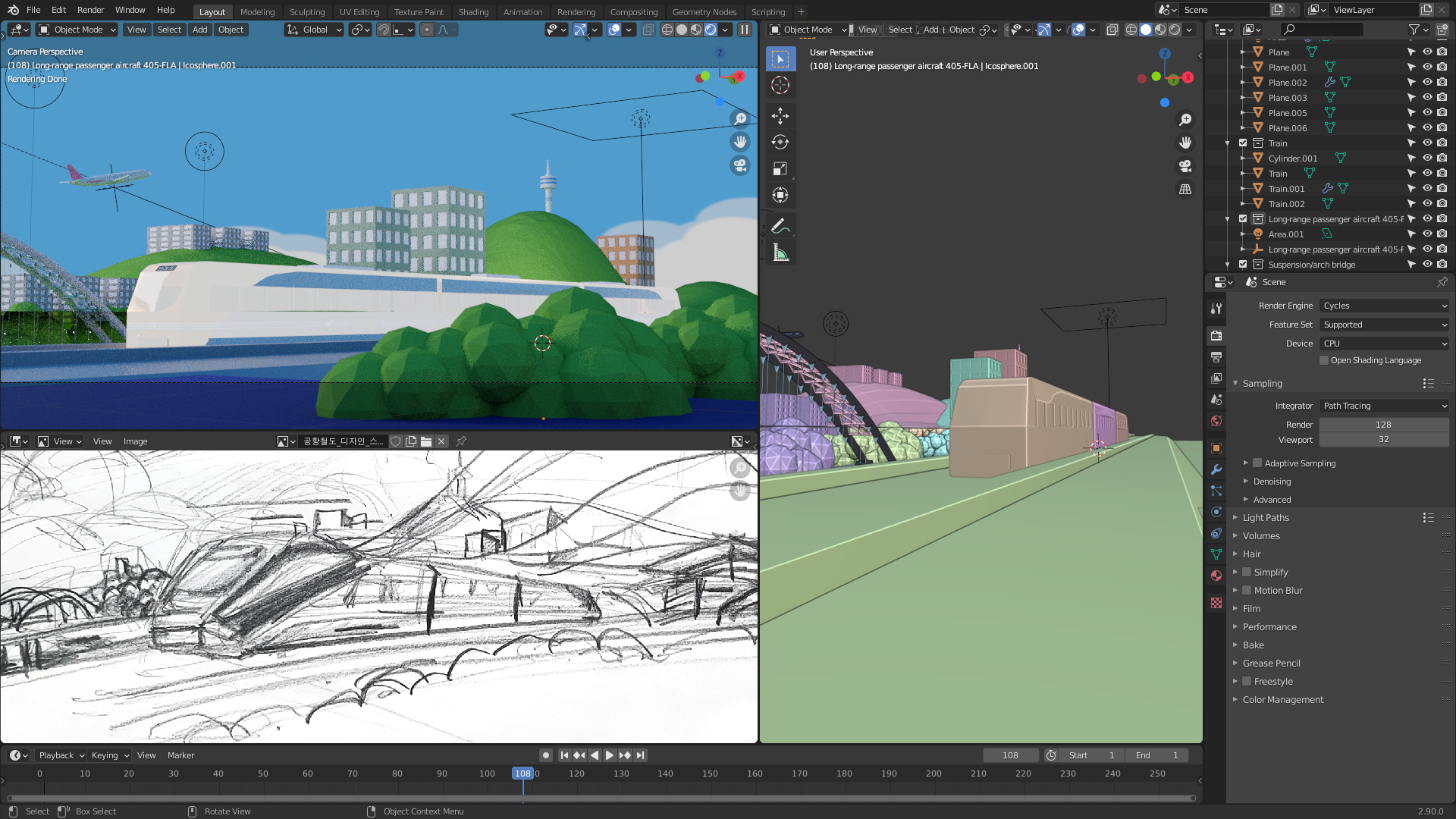Select the Rotate tool in viewport toolbar
The height and width of the screenshot is (819, 1456).
pos(780,142)
